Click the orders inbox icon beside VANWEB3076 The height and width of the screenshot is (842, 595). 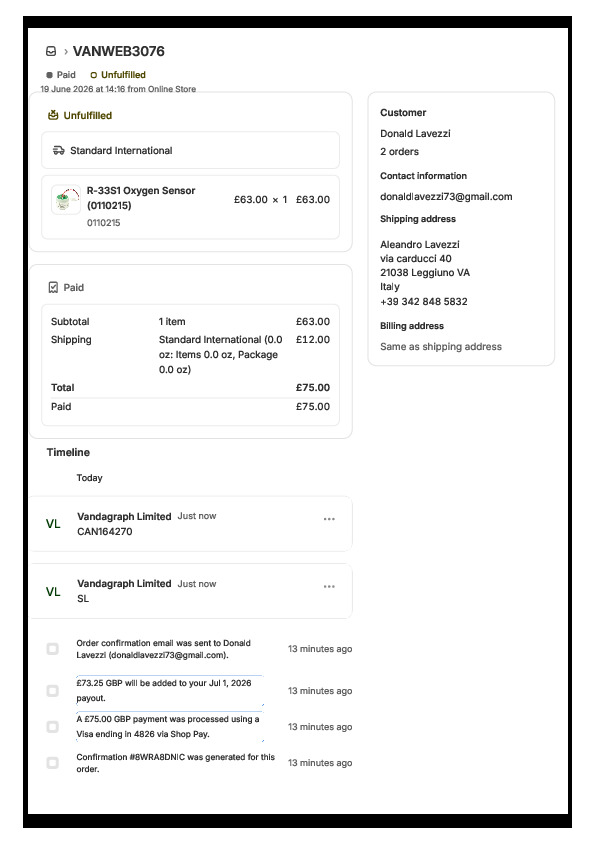click(x=51, y=51)
